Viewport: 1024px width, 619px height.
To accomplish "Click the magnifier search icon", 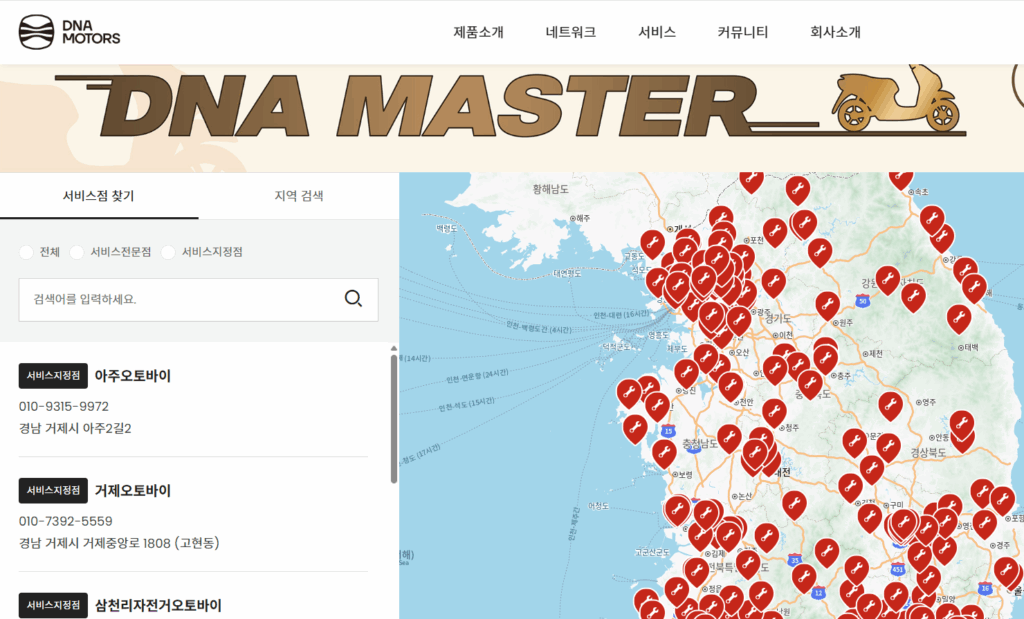I will tap(353, 299).
